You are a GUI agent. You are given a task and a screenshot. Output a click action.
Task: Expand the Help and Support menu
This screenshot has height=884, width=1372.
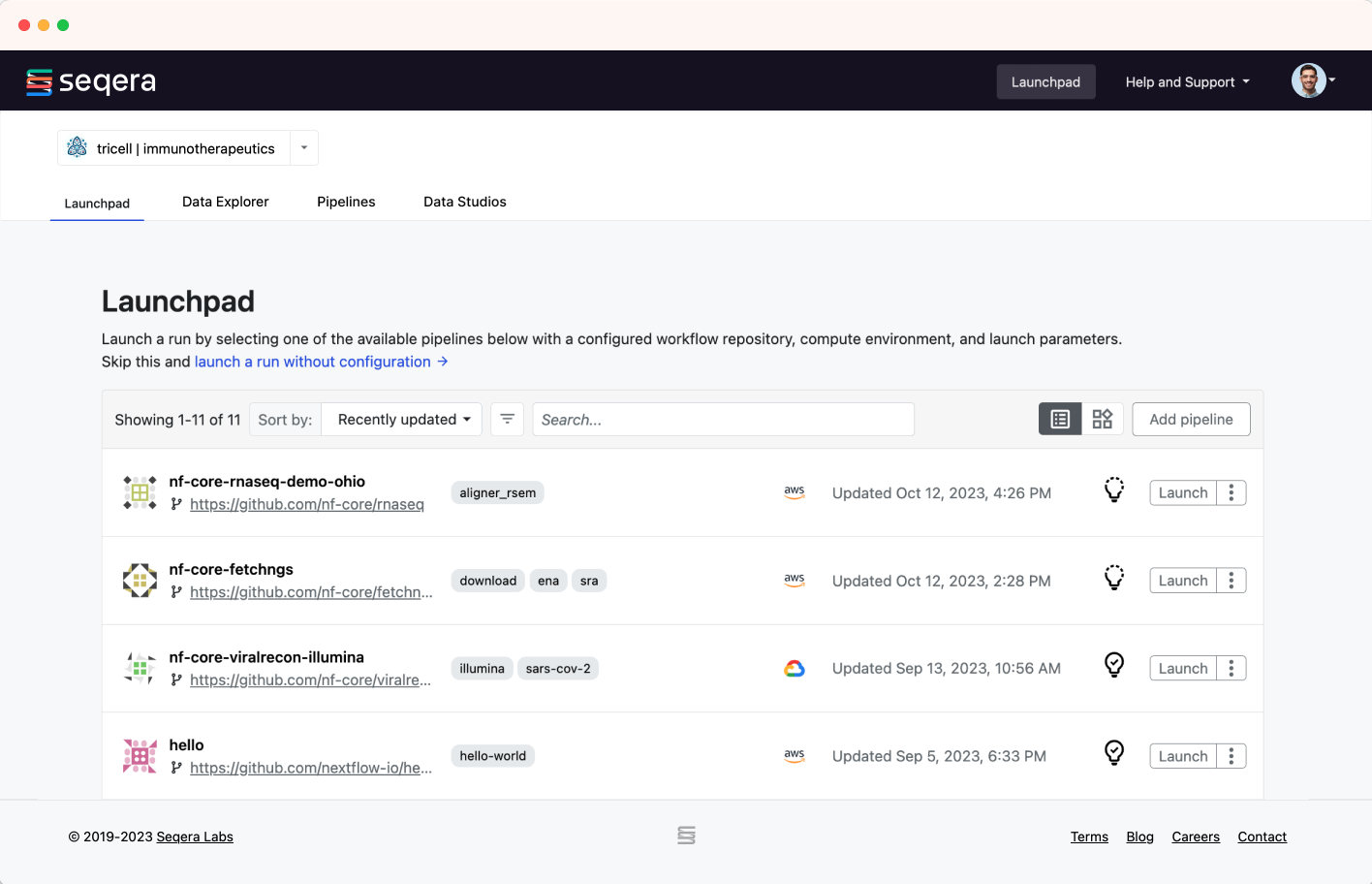[x=1187, y=82]
